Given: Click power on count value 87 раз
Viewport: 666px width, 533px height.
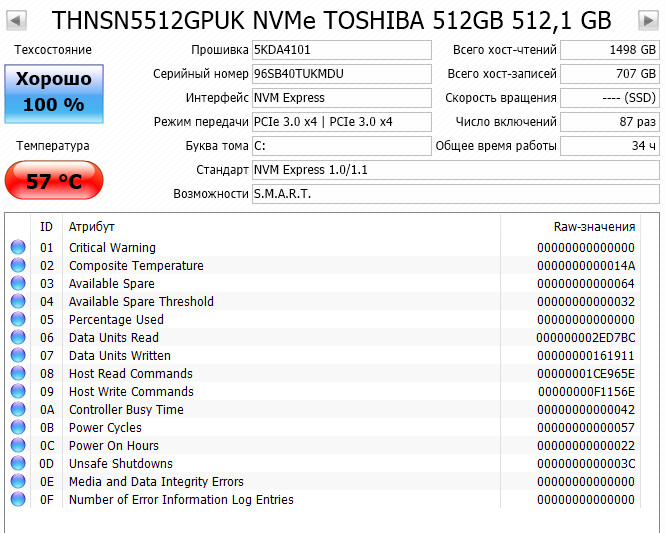Looking at the screenshot, I should click(x=610, y=122).
